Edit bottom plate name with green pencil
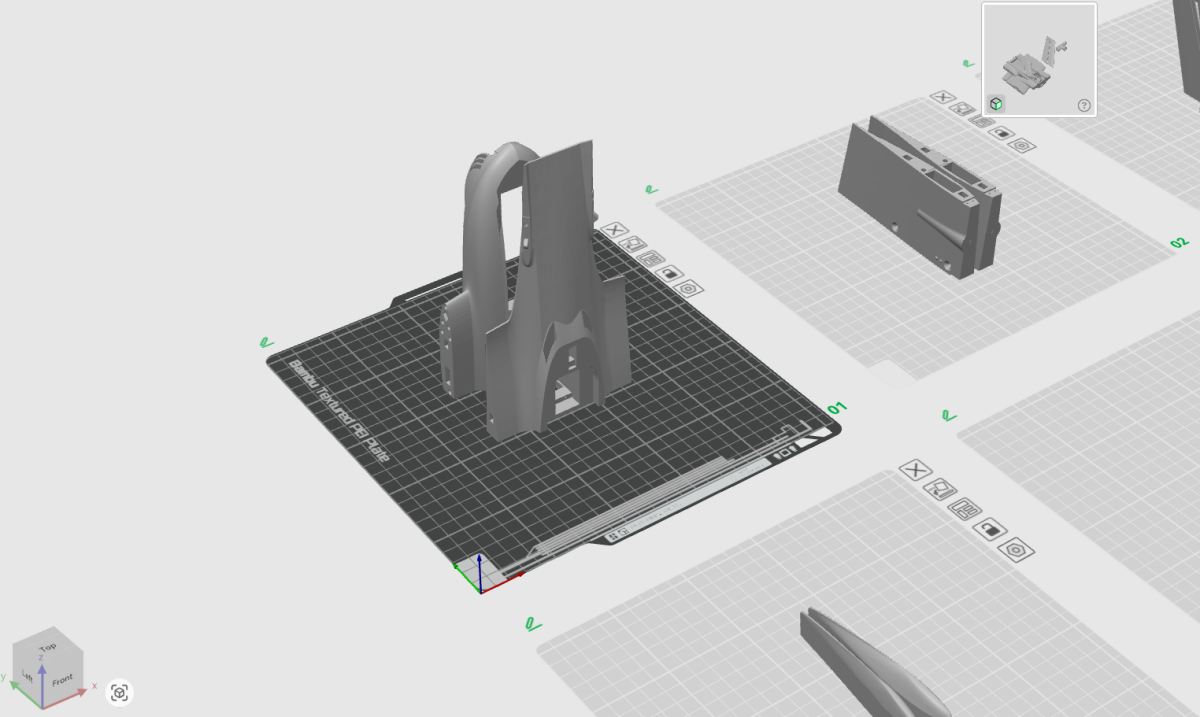 click(533, 624)
